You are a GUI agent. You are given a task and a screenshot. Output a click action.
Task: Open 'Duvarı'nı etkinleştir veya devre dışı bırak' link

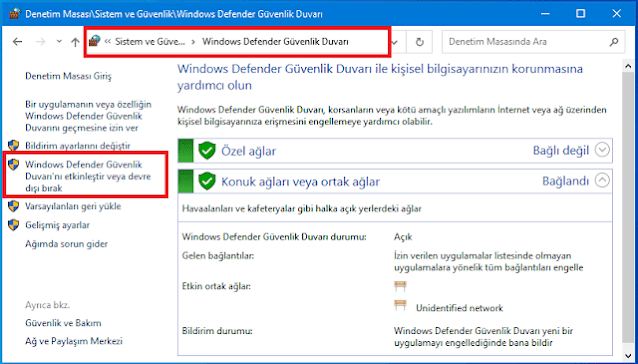[88, 177]
